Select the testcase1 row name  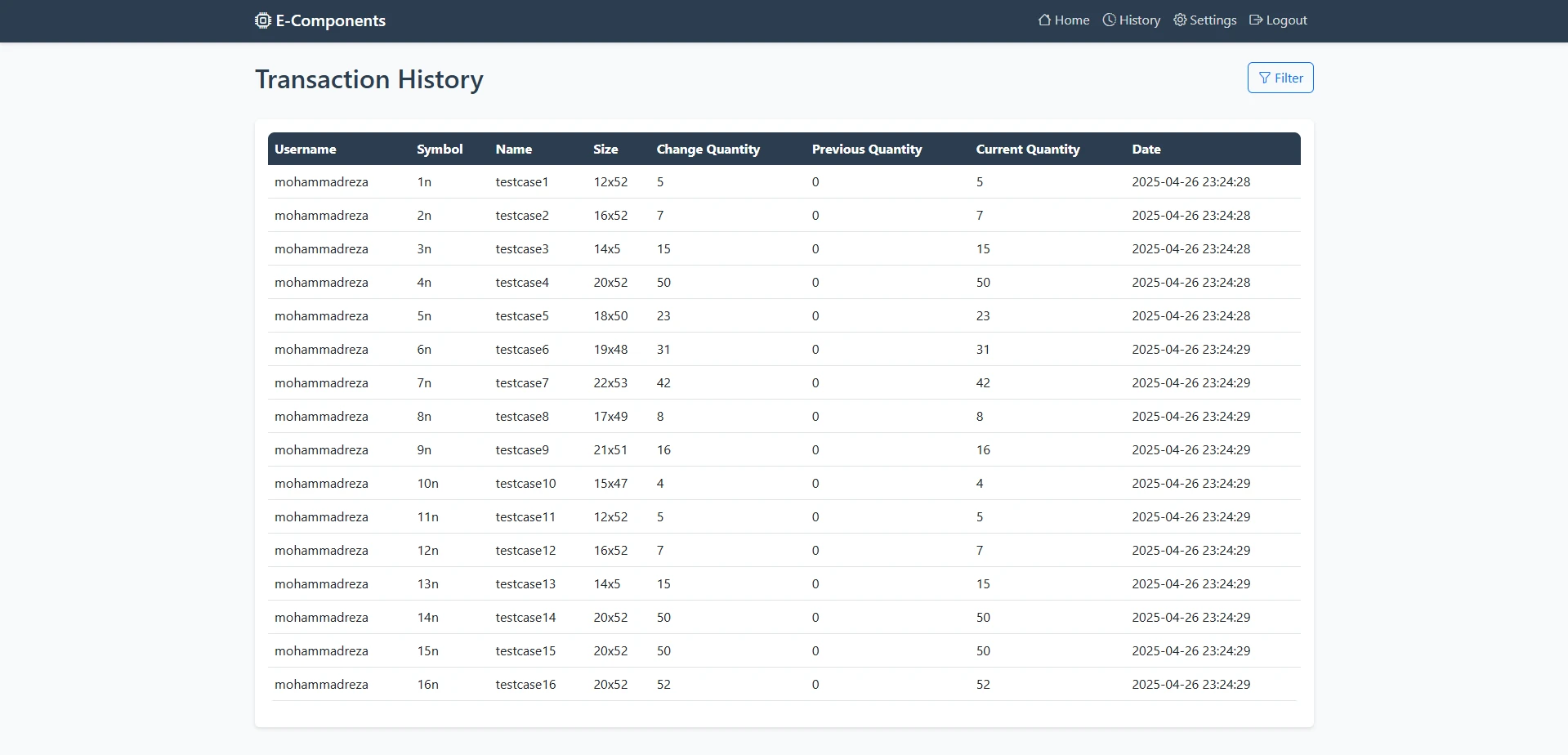(521, 182)
